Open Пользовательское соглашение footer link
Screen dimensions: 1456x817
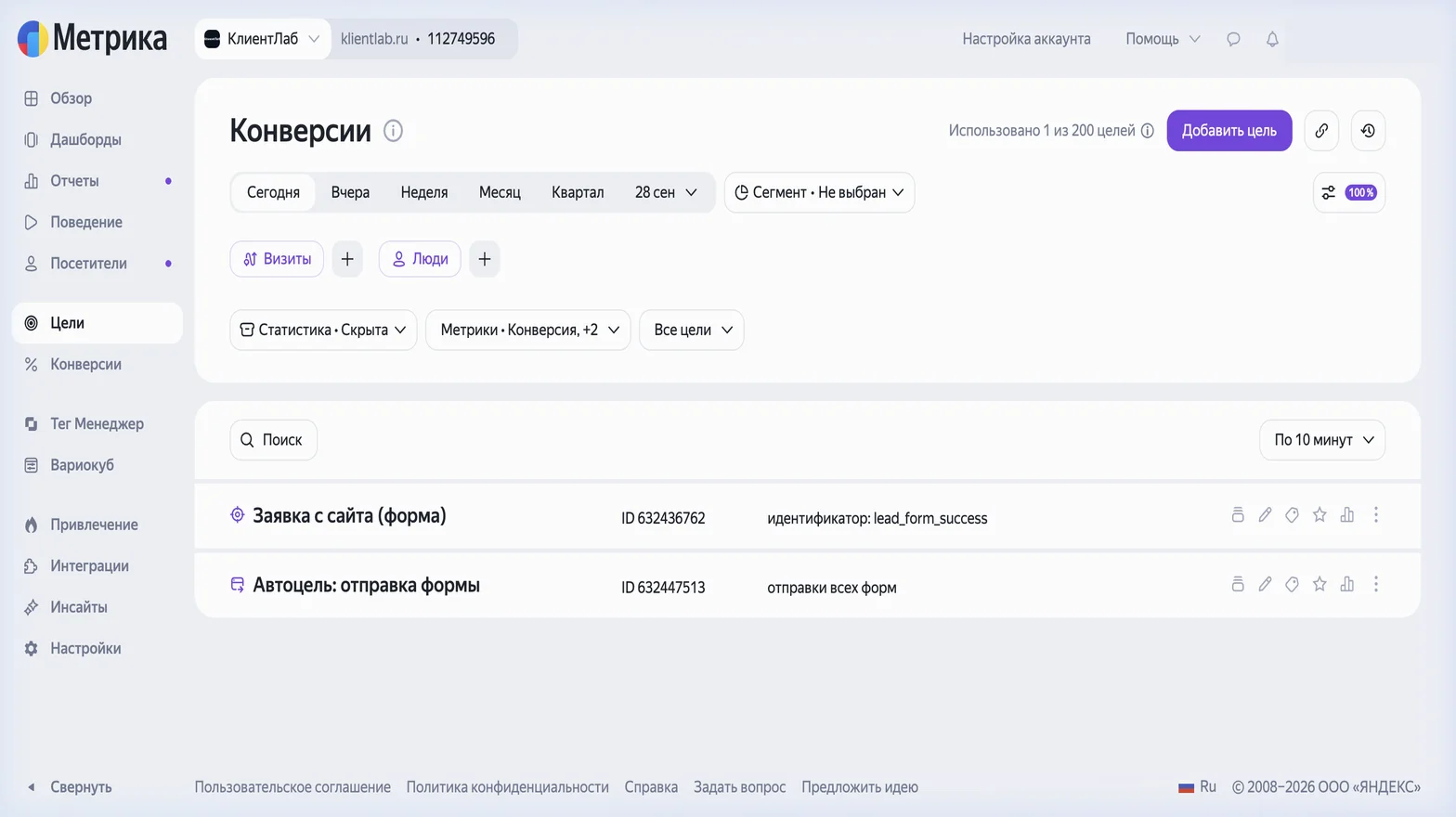(292, 787)
